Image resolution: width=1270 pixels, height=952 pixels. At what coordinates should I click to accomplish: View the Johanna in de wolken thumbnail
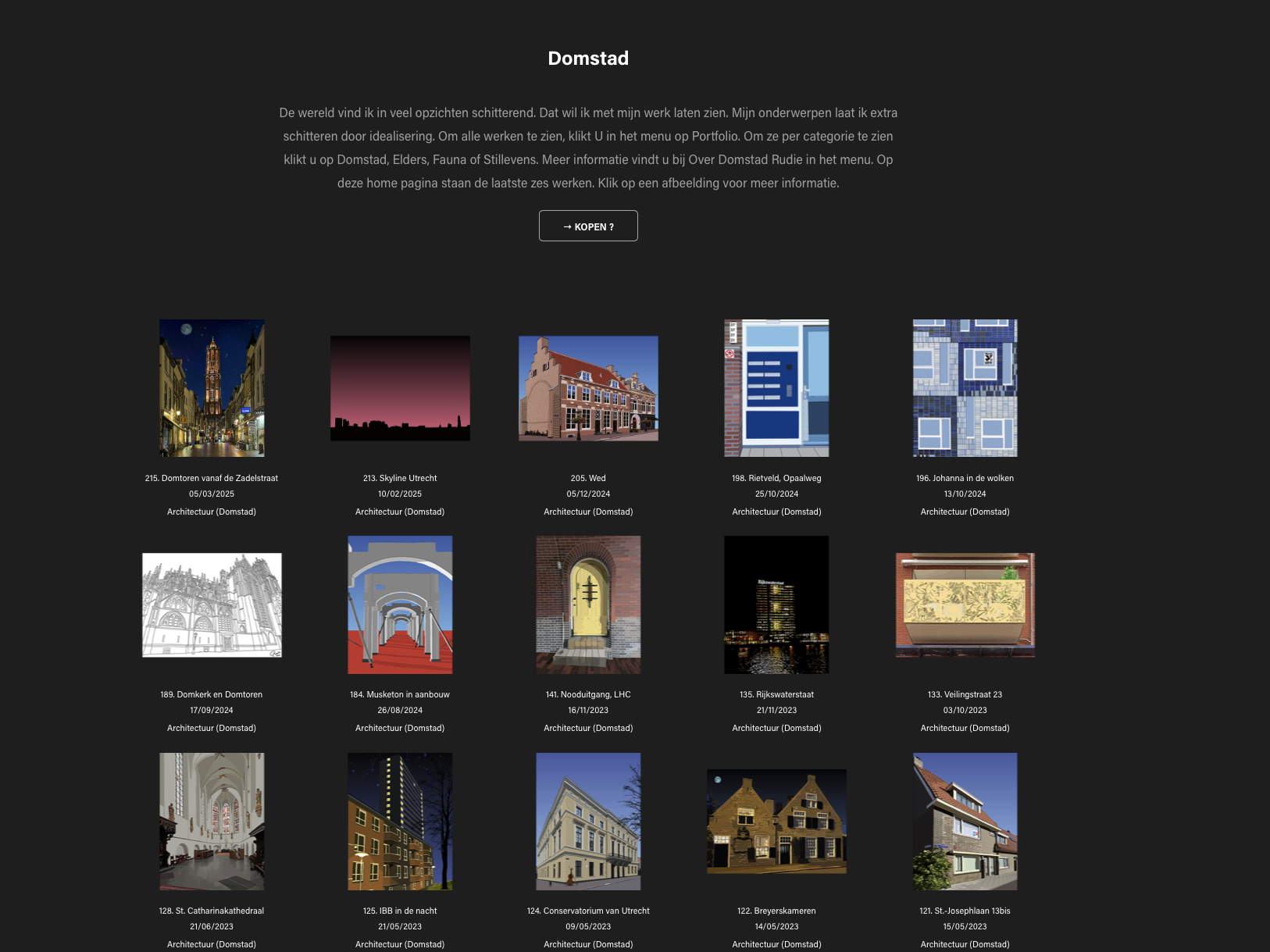click(965, 388)
